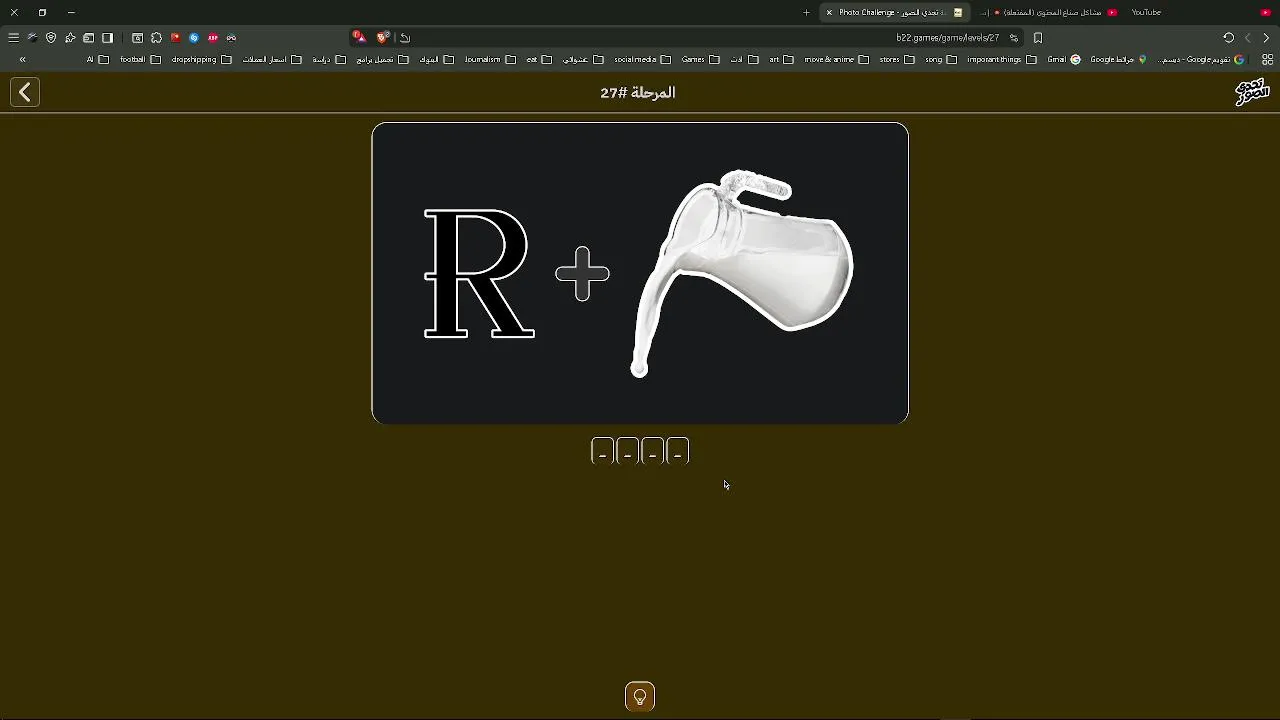This screenshot has width=1280, height=720.
Task: Switch to the Photo Challenge tab
Action: [x=894, y=12]
